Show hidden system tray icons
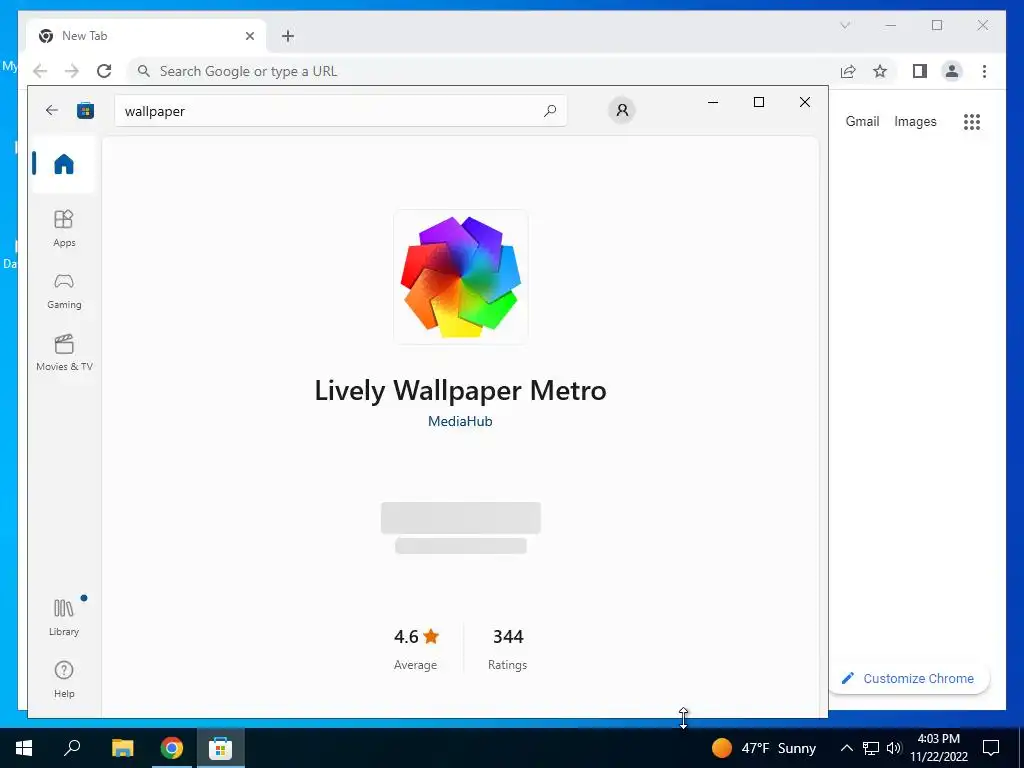The image size is (1024, 768). tap(846, 748)
